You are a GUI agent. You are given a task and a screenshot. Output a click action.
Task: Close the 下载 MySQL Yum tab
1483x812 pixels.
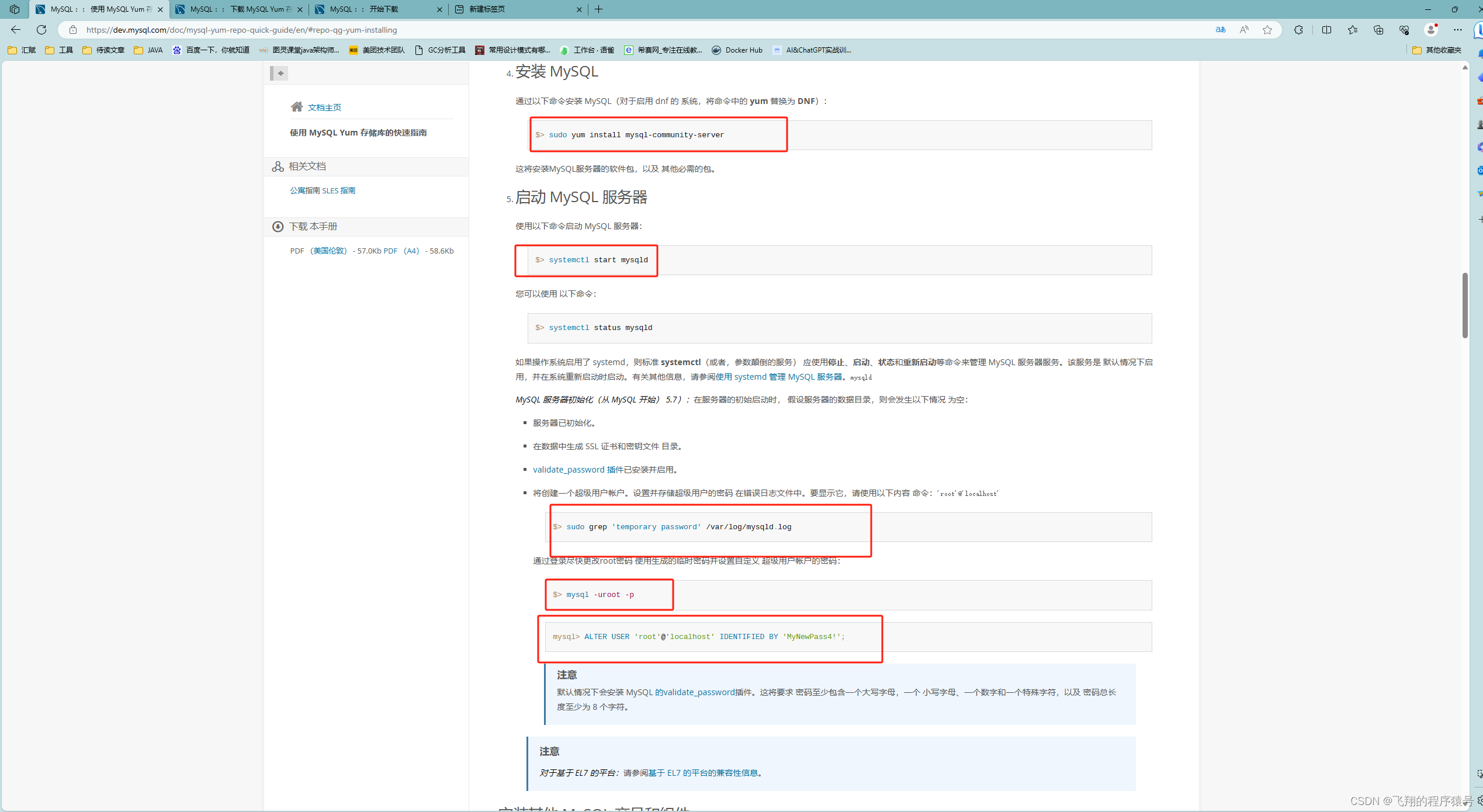[x=300, y=9]
